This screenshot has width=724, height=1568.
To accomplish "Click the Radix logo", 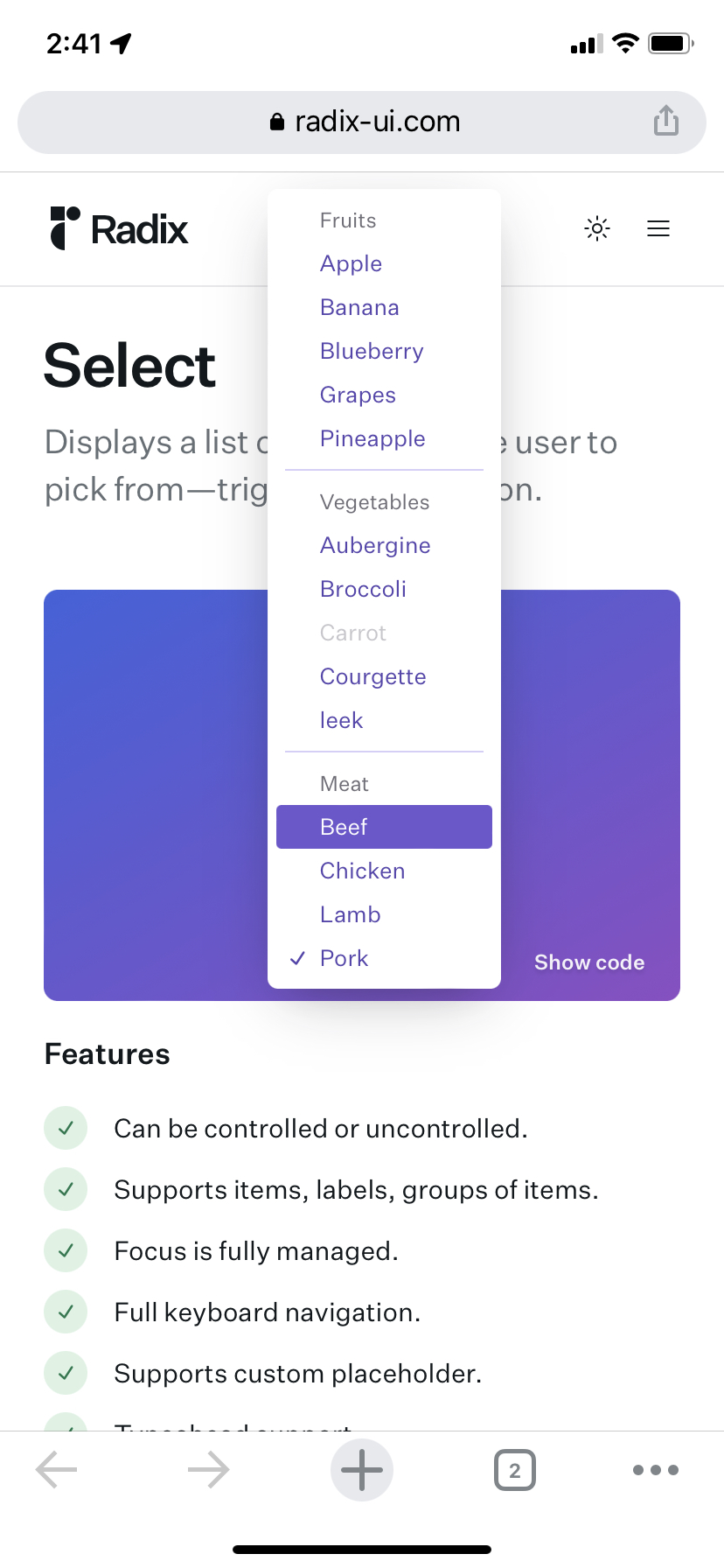I will (x=118, y=228).
